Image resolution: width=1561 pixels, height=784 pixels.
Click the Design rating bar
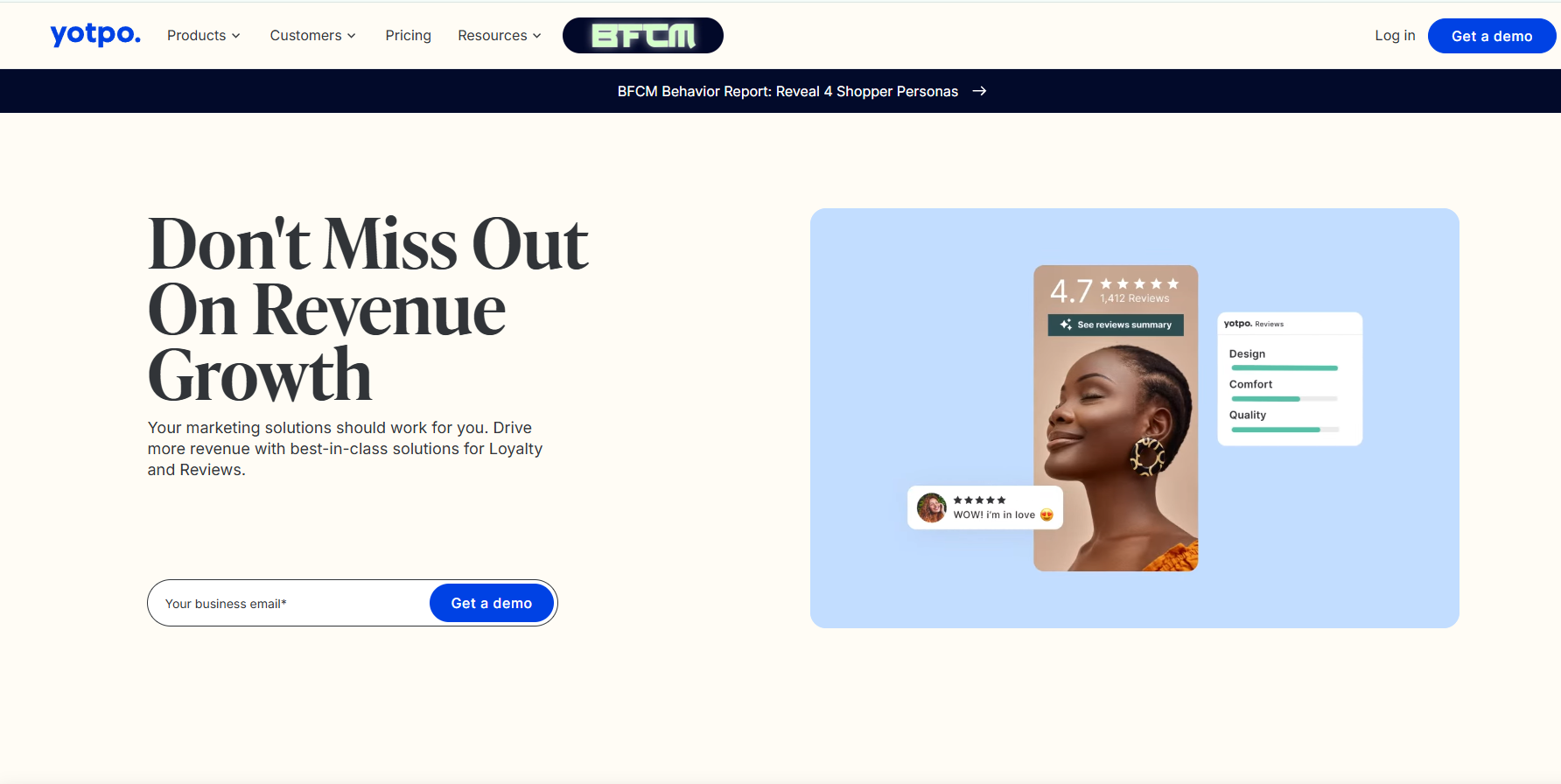(x=1284, y=368)
